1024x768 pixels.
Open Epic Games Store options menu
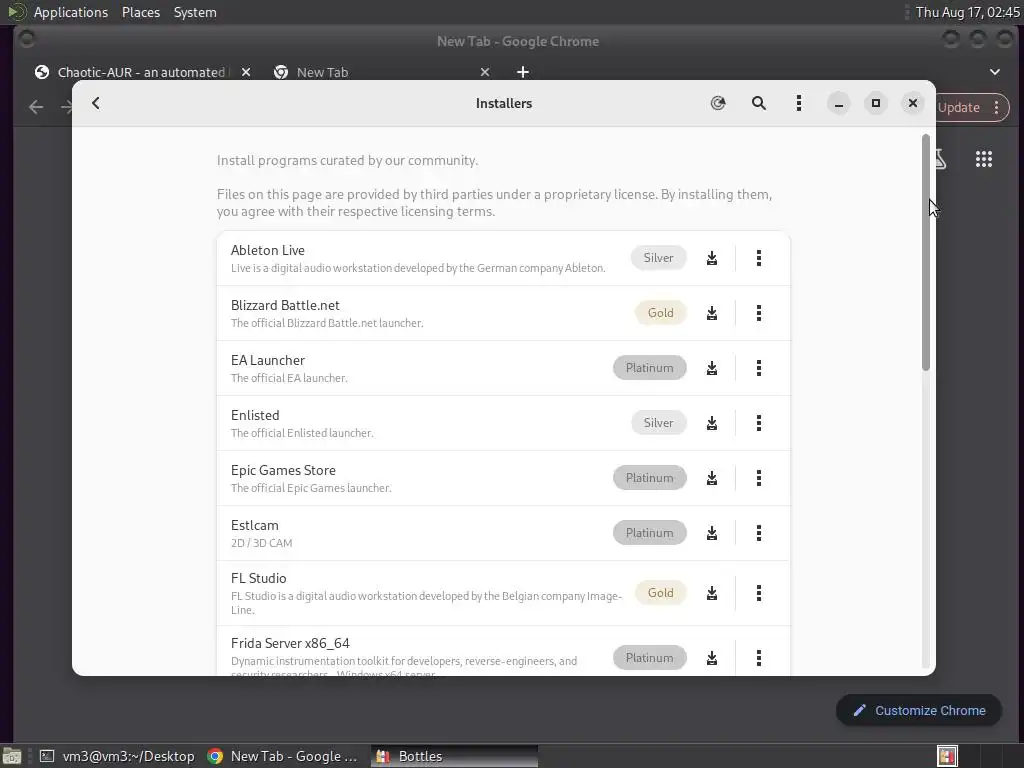pos(758,478)
